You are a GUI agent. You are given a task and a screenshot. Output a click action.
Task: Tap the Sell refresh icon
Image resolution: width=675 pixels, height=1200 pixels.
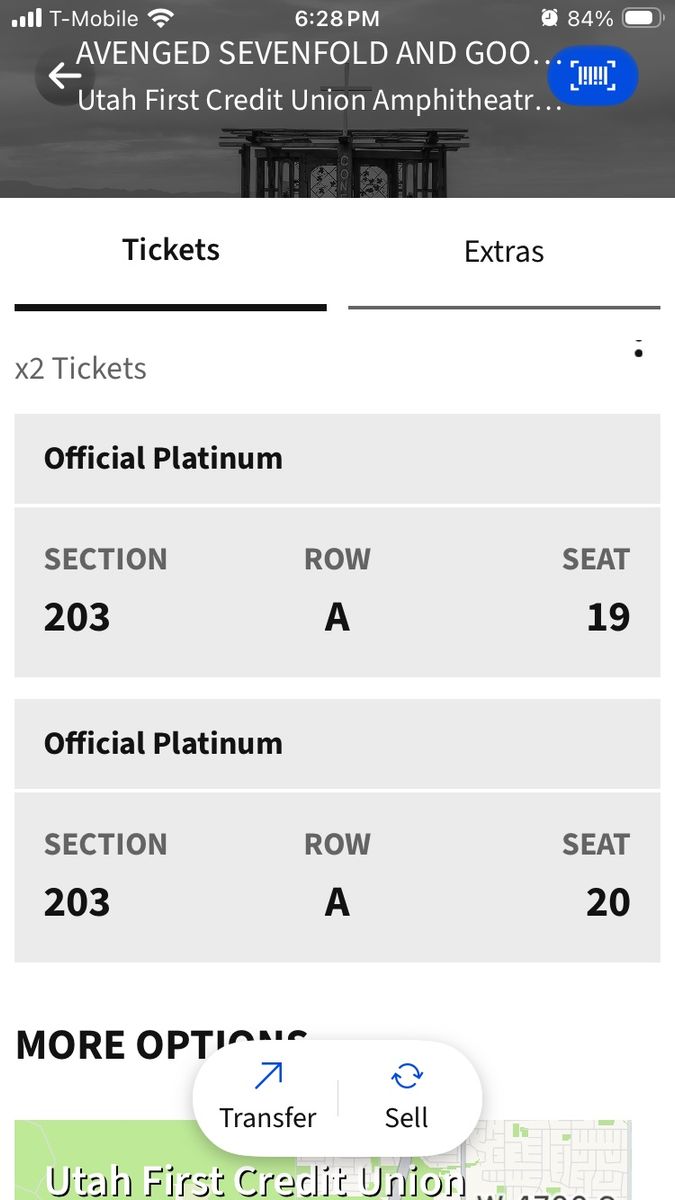coord(407,1076)
